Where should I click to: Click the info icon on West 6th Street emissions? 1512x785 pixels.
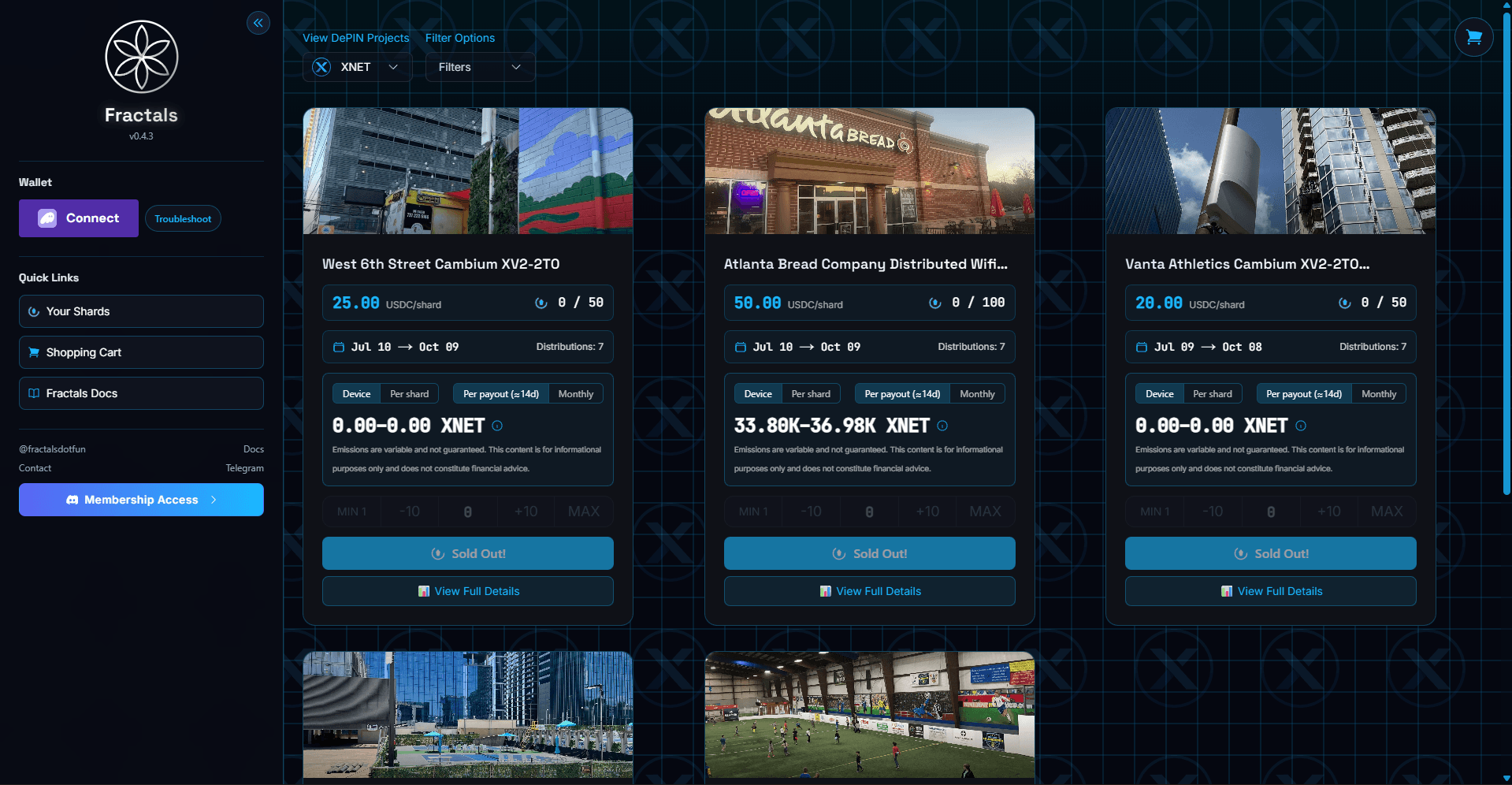coord(497,426)
